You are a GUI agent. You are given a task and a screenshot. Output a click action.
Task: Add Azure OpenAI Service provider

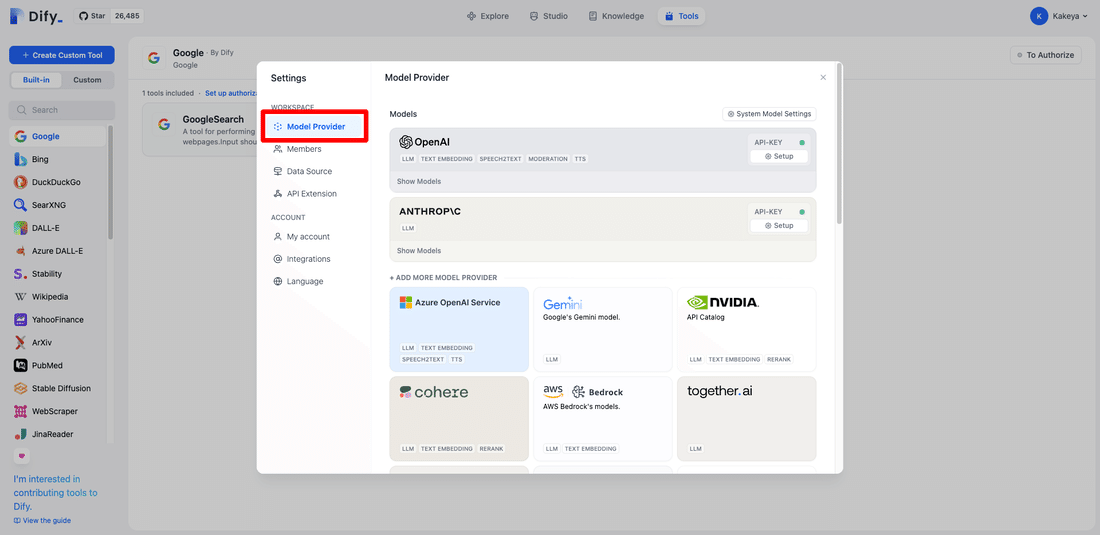click(x=460, y=329)
